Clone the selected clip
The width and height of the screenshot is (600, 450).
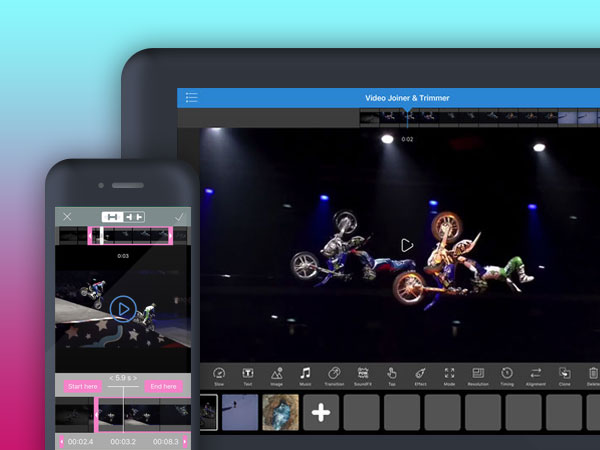pos(564,374)
